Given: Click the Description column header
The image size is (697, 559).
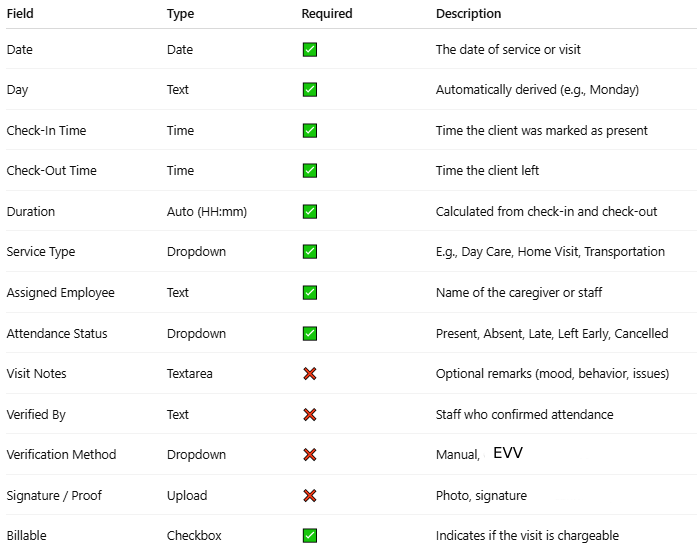Looking at the screenshot, I should (469, 14).
